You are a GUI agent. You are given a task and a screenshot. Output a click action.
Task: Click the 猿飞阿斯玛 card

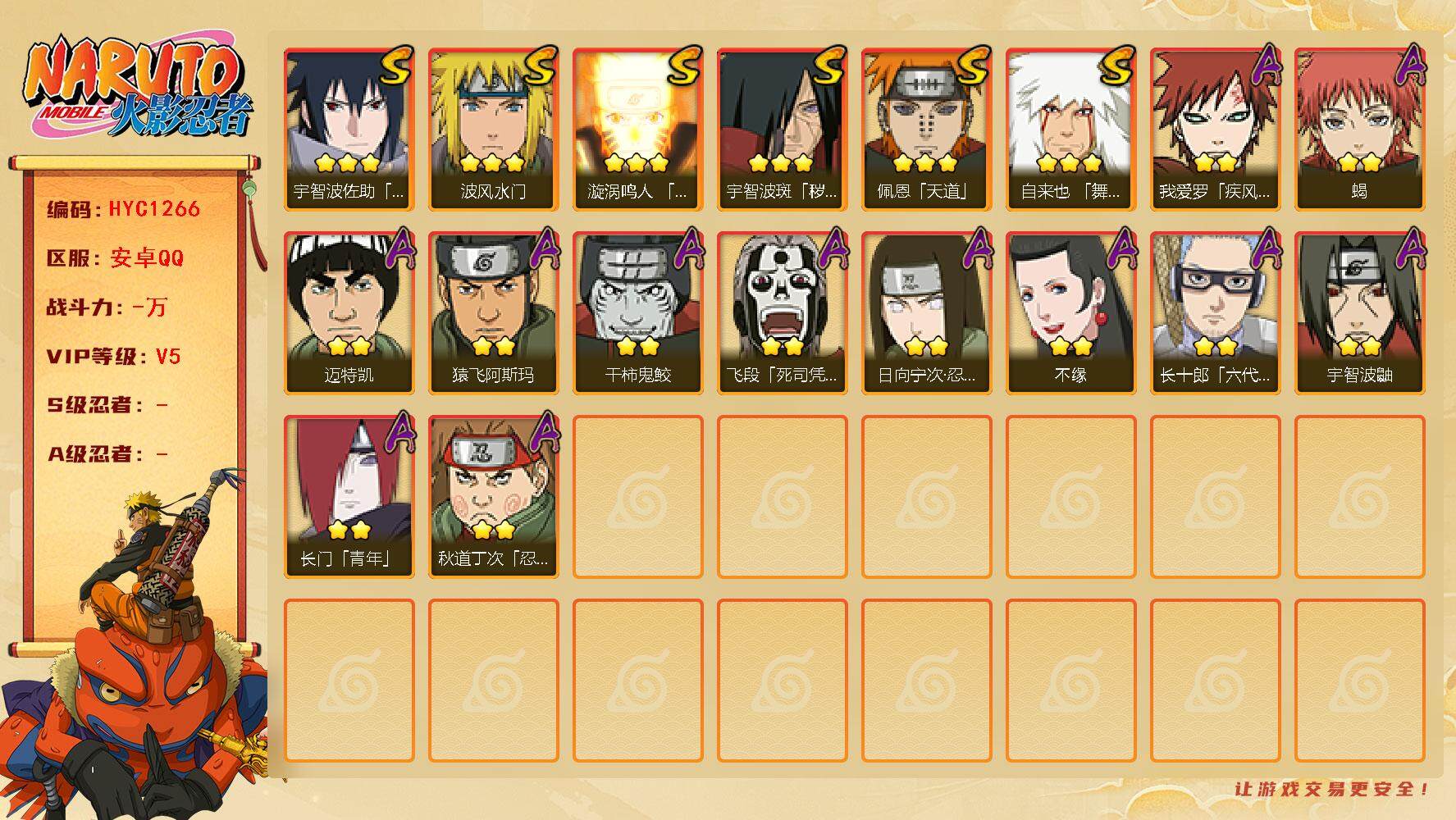(x=493, y=312)
